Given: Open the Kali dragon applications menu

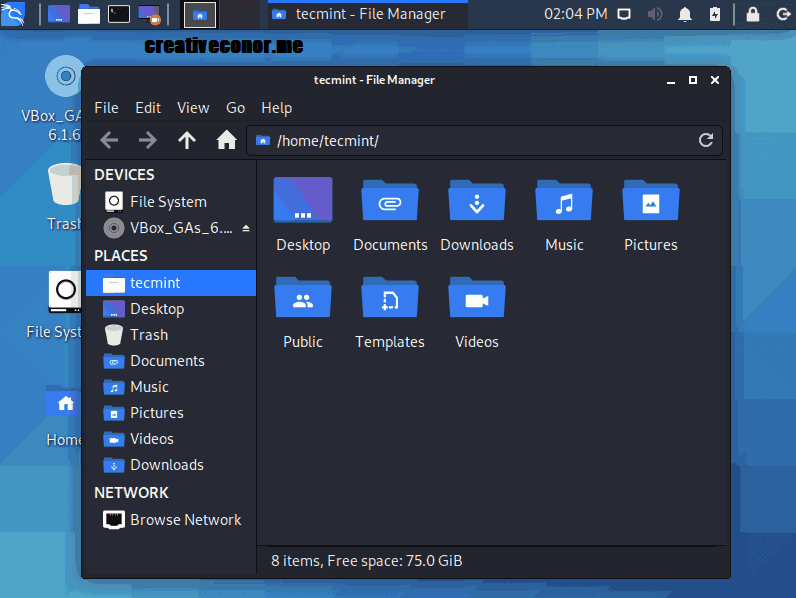Looking at the screenshot, I should pyautogui.click(x=13, y=14).
